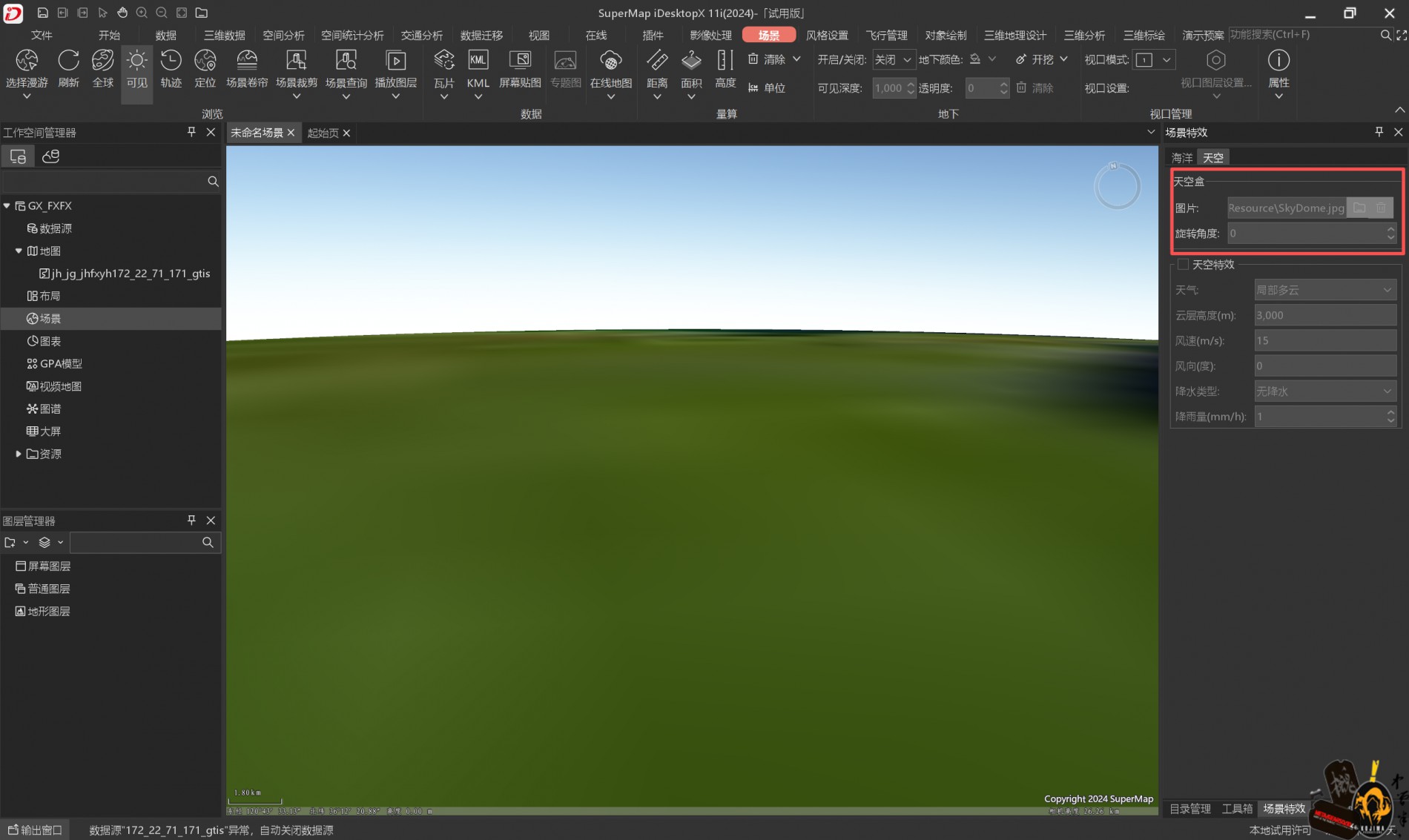This screenshot has width=1409, height=840.
Task: Click the 刷新 refresh icon
Action: pyautogui.click(x=68, y=62)
